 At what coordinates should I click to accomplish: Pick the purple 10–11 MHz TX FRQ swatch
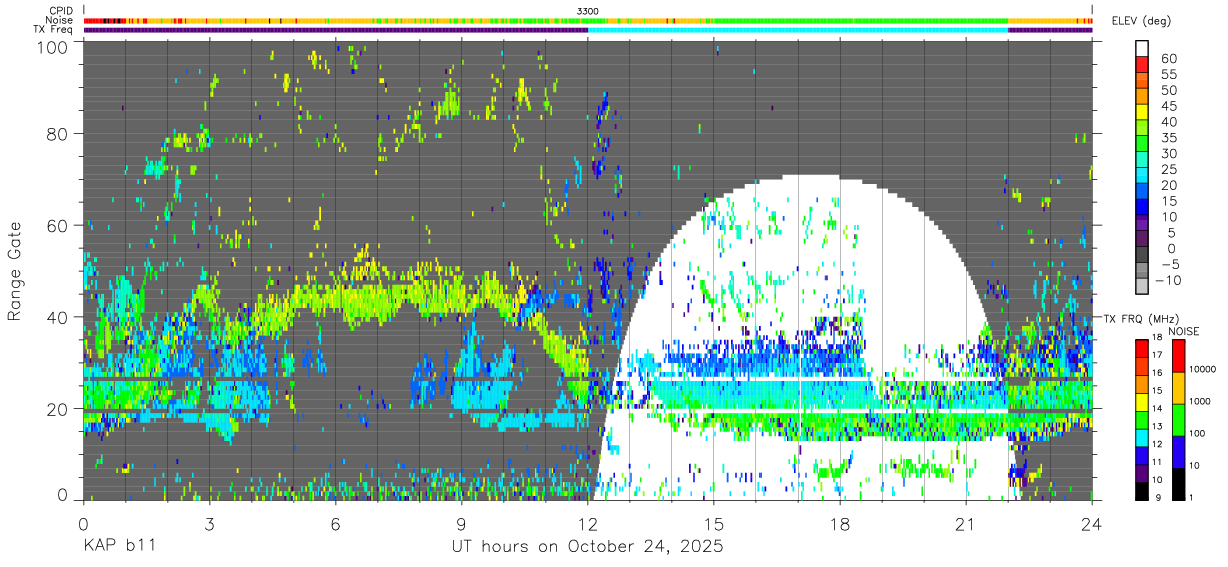tap(1142, 473)
